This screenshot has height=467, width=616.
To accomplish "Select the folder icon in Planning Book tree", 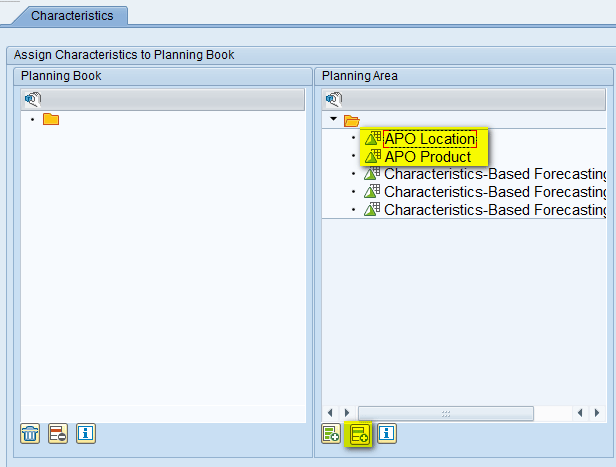I will [51, 120].
